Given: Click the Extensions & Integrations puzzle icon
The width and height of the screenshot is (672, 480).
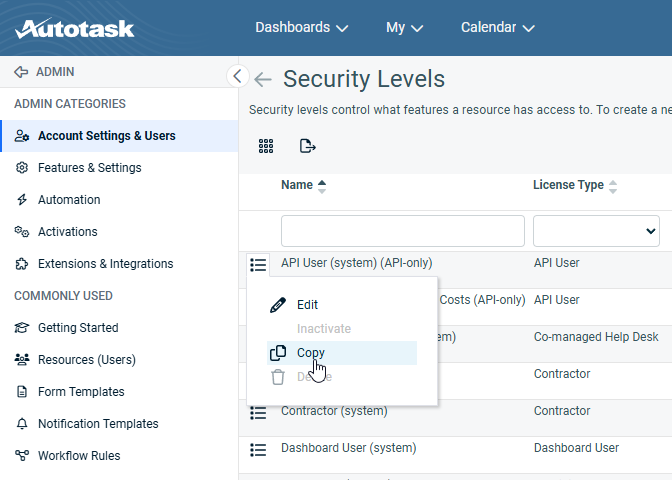Looking at the screenshot, I should [22, 264].
